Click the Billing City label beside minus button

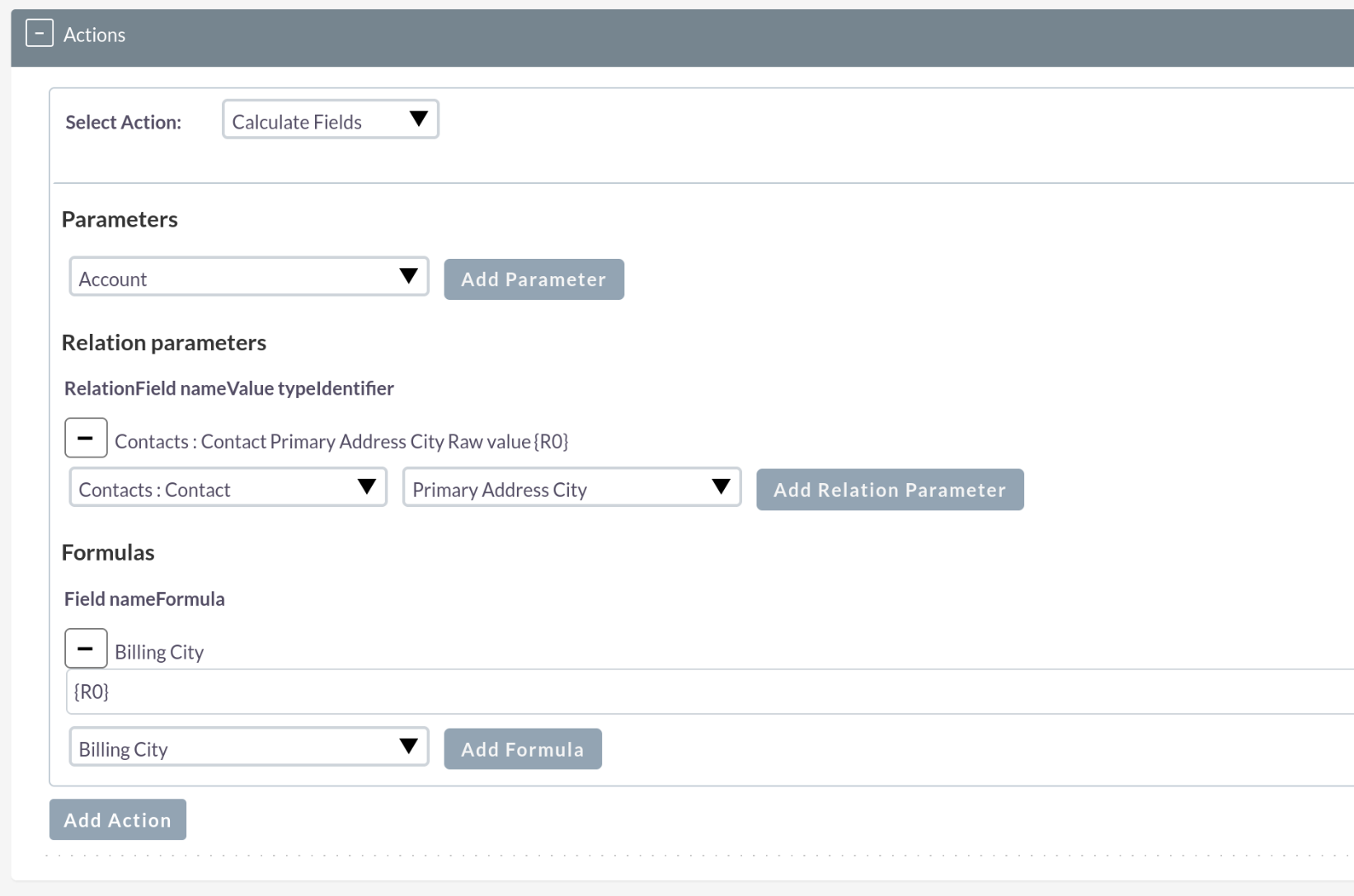[159, 652]
